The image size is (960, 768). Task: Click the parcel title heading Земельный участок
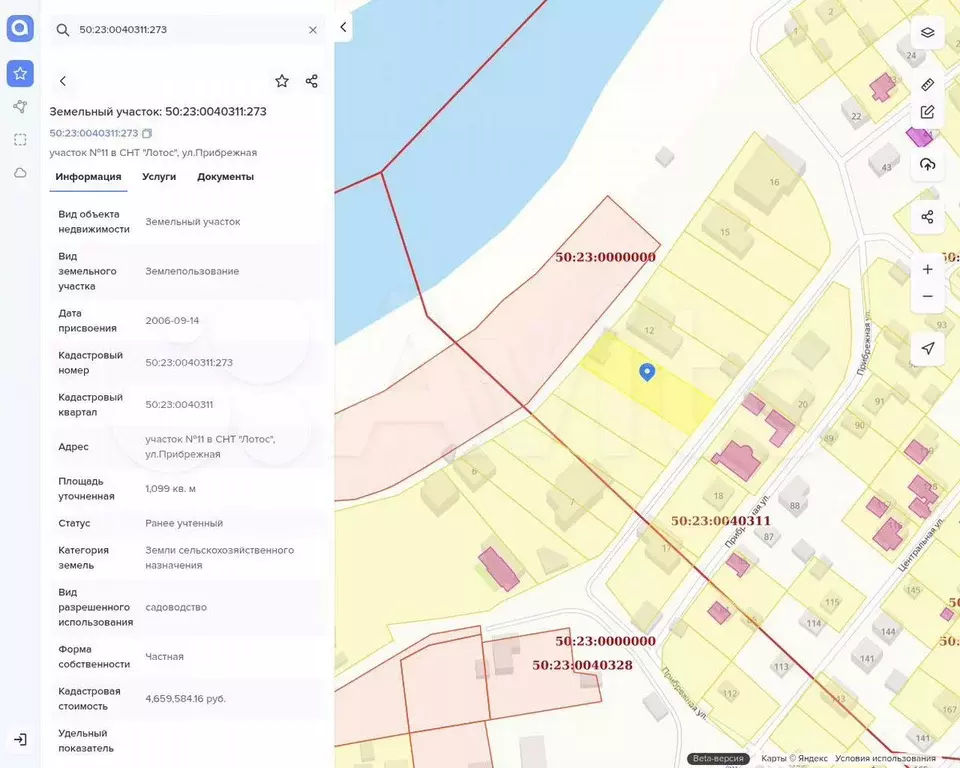158,111
